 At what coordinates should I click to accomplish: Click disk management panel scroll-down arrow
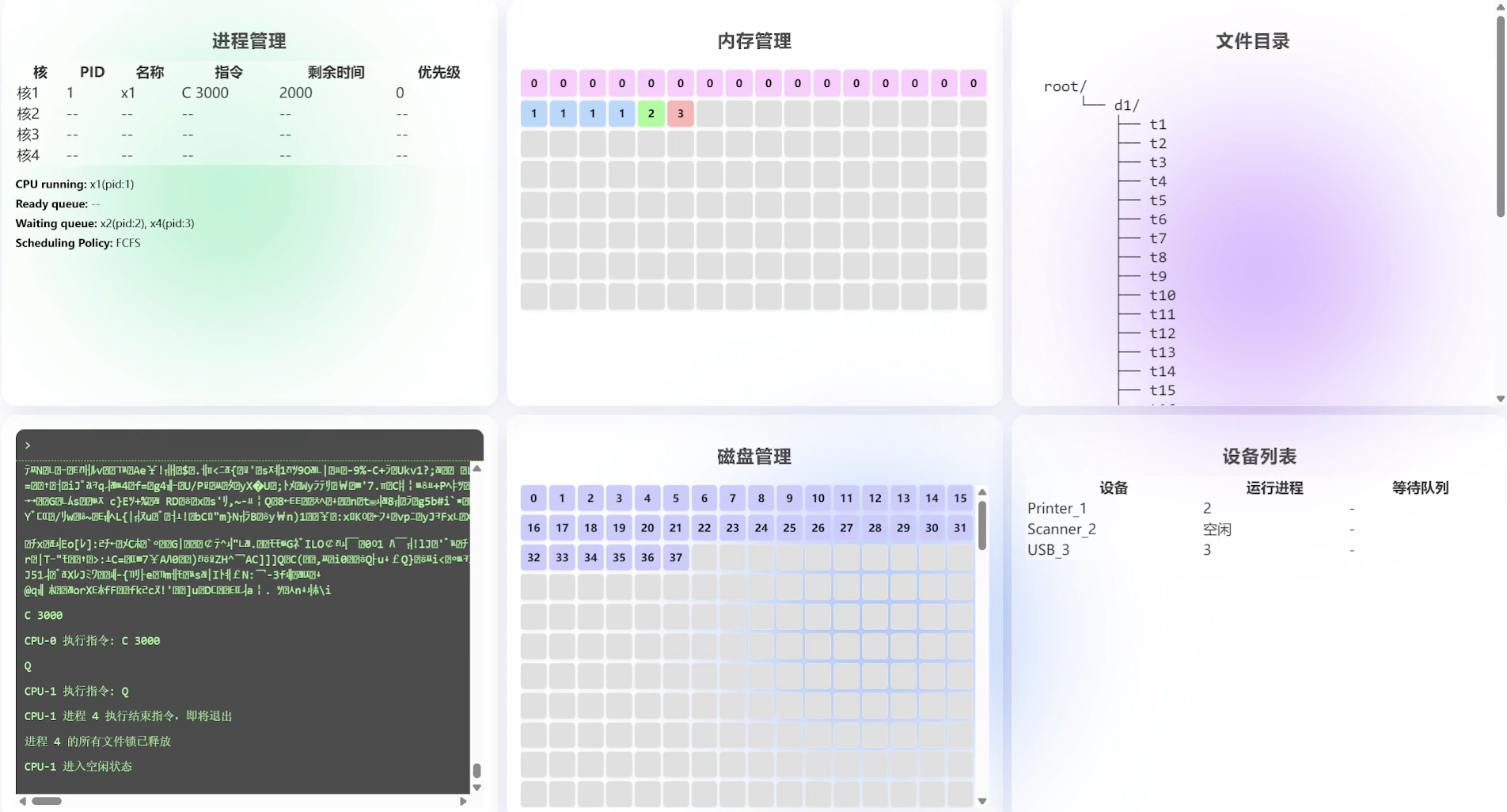pos(981,801)
